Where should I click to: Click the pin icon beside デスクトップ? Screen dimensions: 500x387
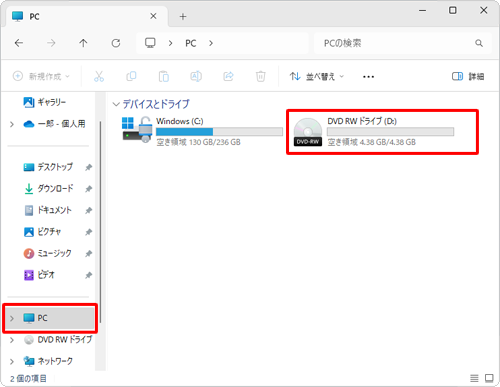coord(88,167)
